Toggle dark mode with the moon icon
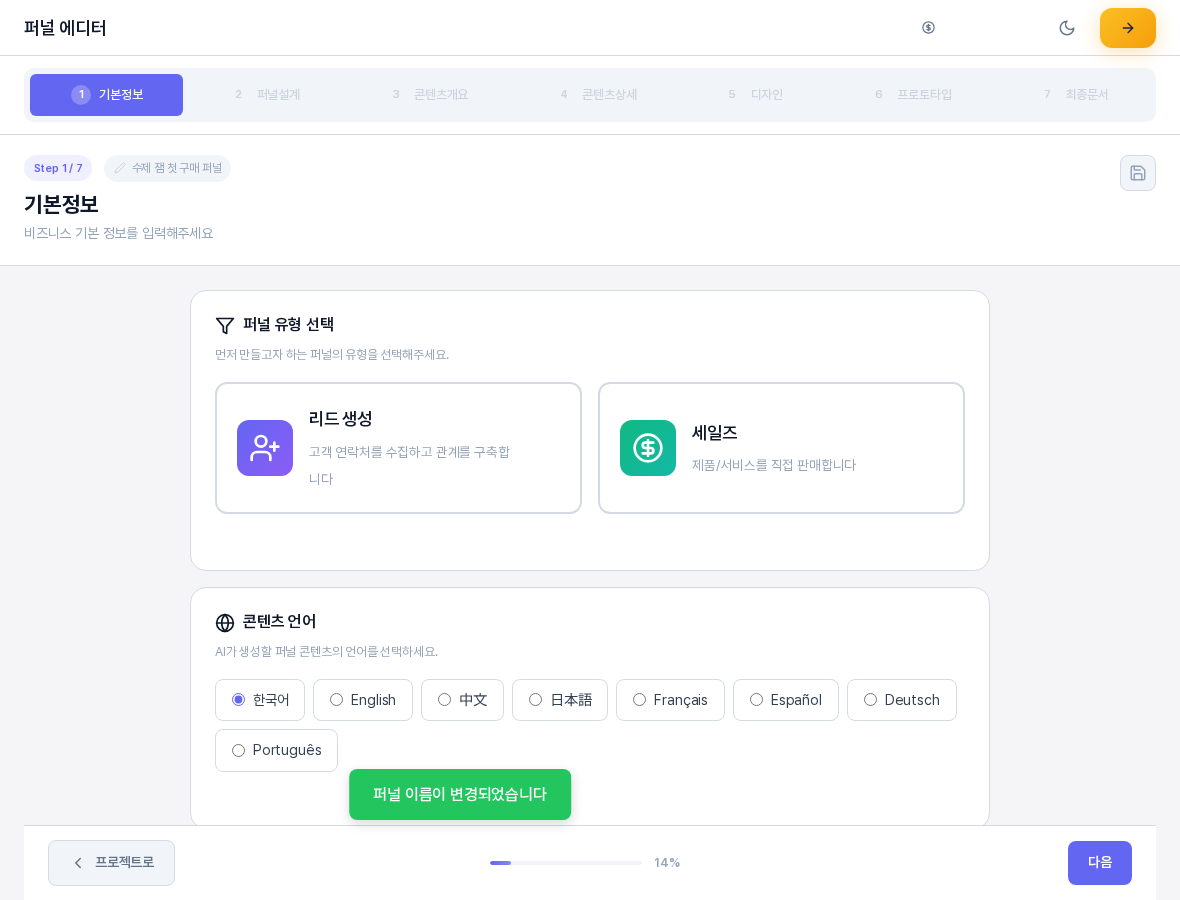1180x900 pixels. pos(1066,29)
